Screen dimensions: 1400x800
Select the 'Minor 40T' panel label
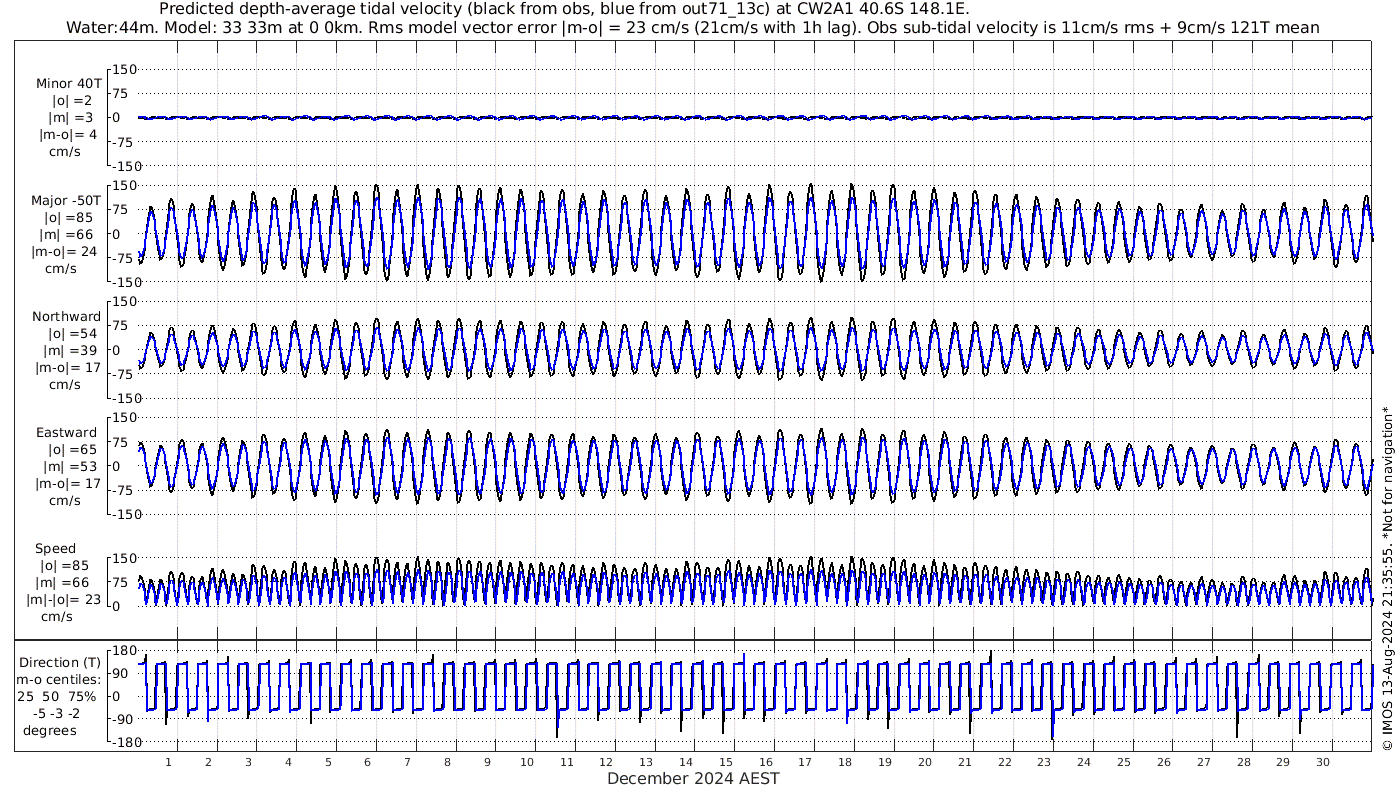tap(68, 83)
